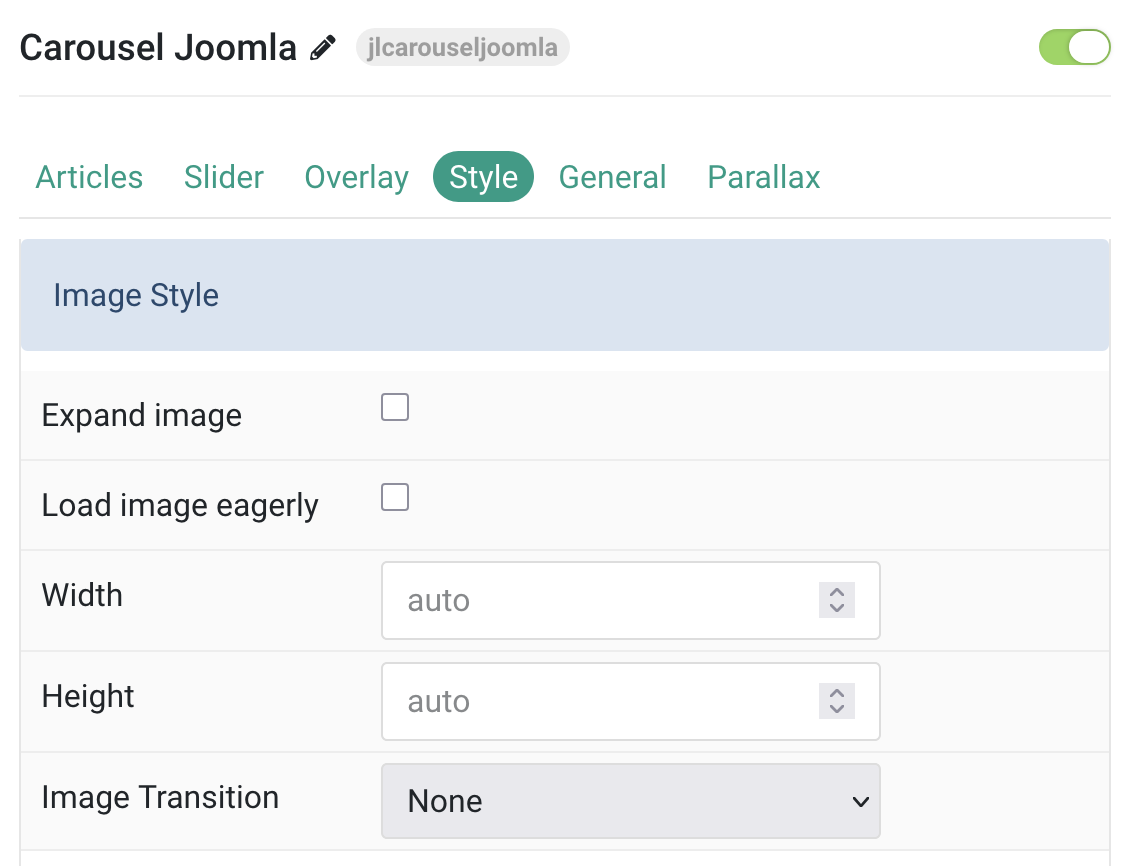Open the Articles tab
This screenshot has height=866, width=1128.
click(x=89, y=177)
